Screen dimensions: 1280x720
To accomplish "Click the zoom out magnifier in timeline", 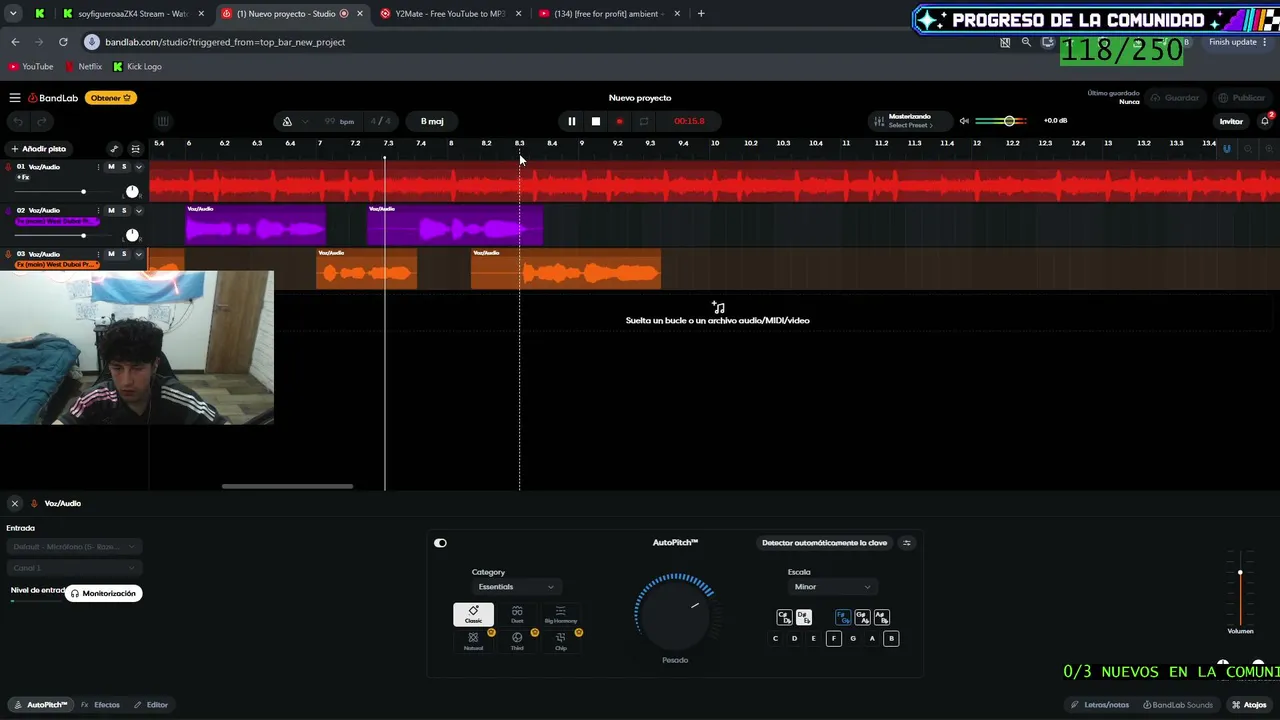I will 1248,149.
